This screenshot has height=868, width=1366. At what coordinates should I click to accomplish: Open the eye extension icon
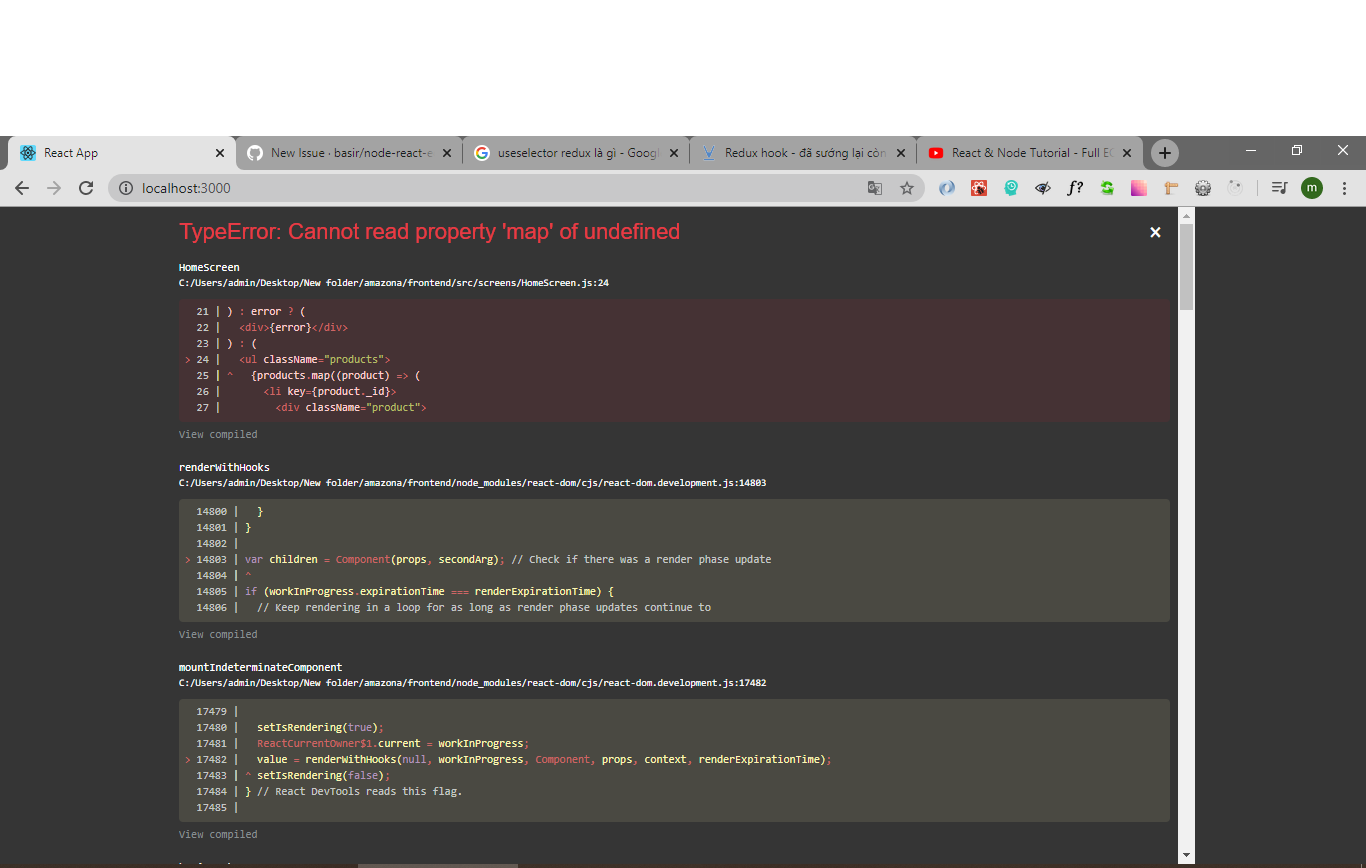click(1043, 188)
